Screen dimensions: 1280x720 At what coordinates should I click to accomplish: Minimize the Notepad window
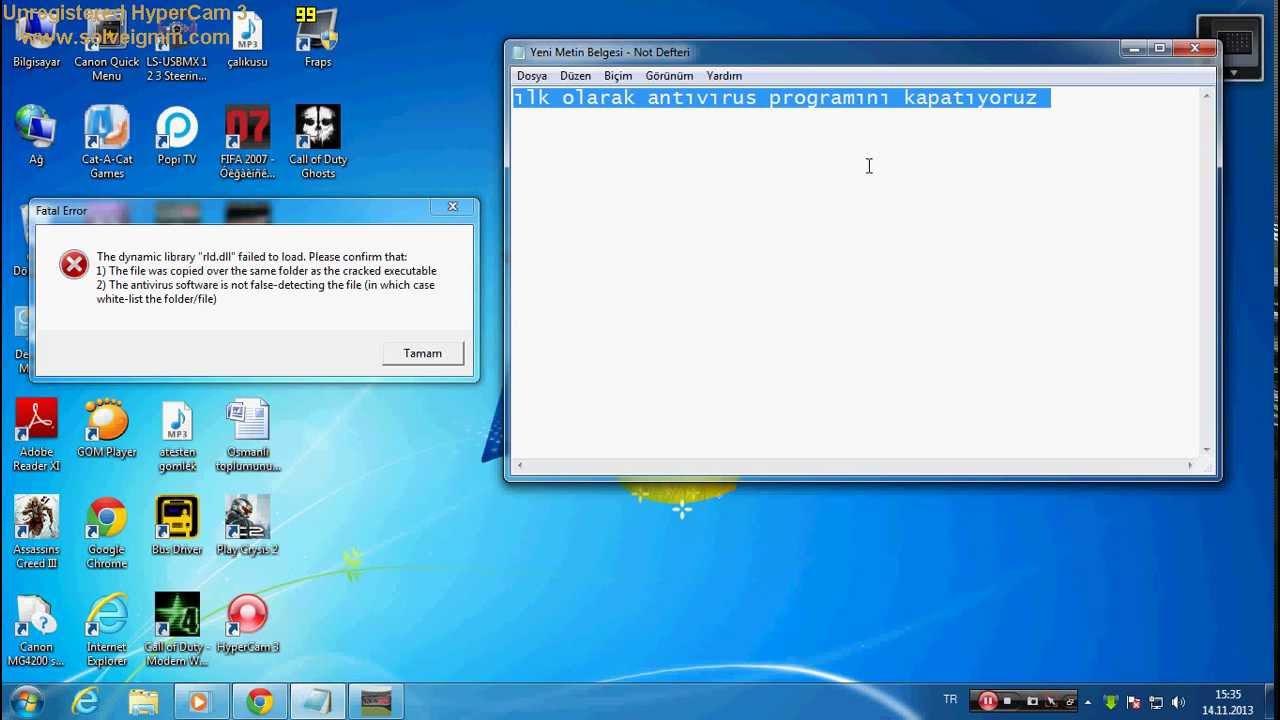tap(1134, 48)
